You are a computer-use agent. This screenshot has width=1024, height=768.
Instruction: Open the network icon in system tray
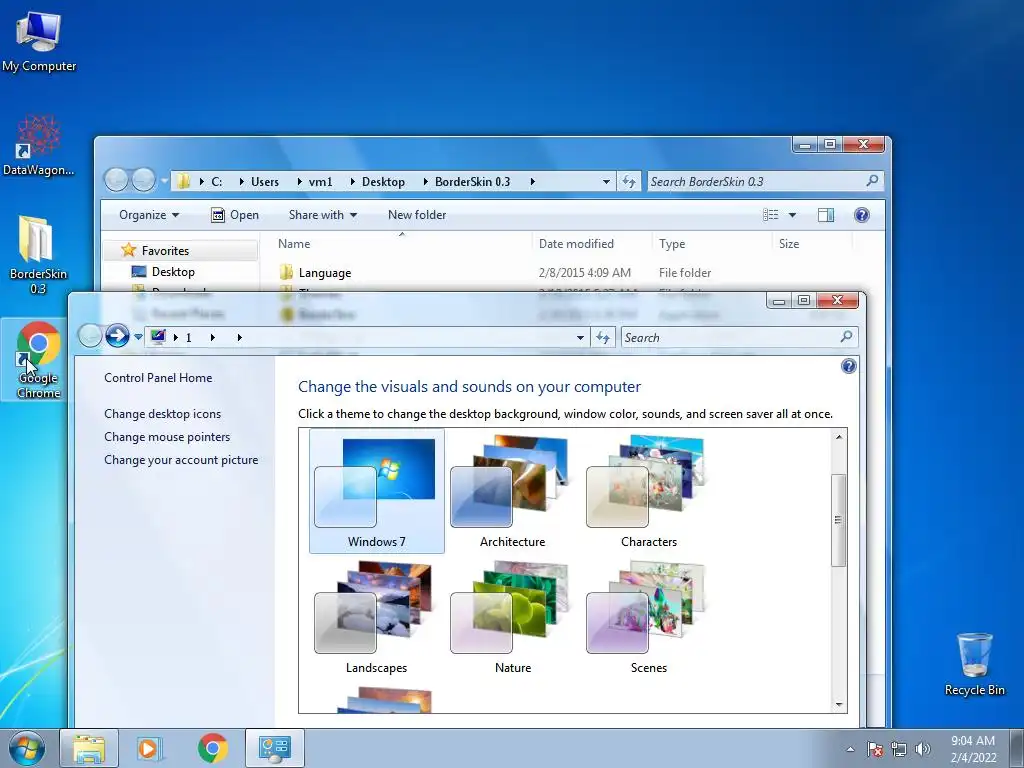point(899,750)
